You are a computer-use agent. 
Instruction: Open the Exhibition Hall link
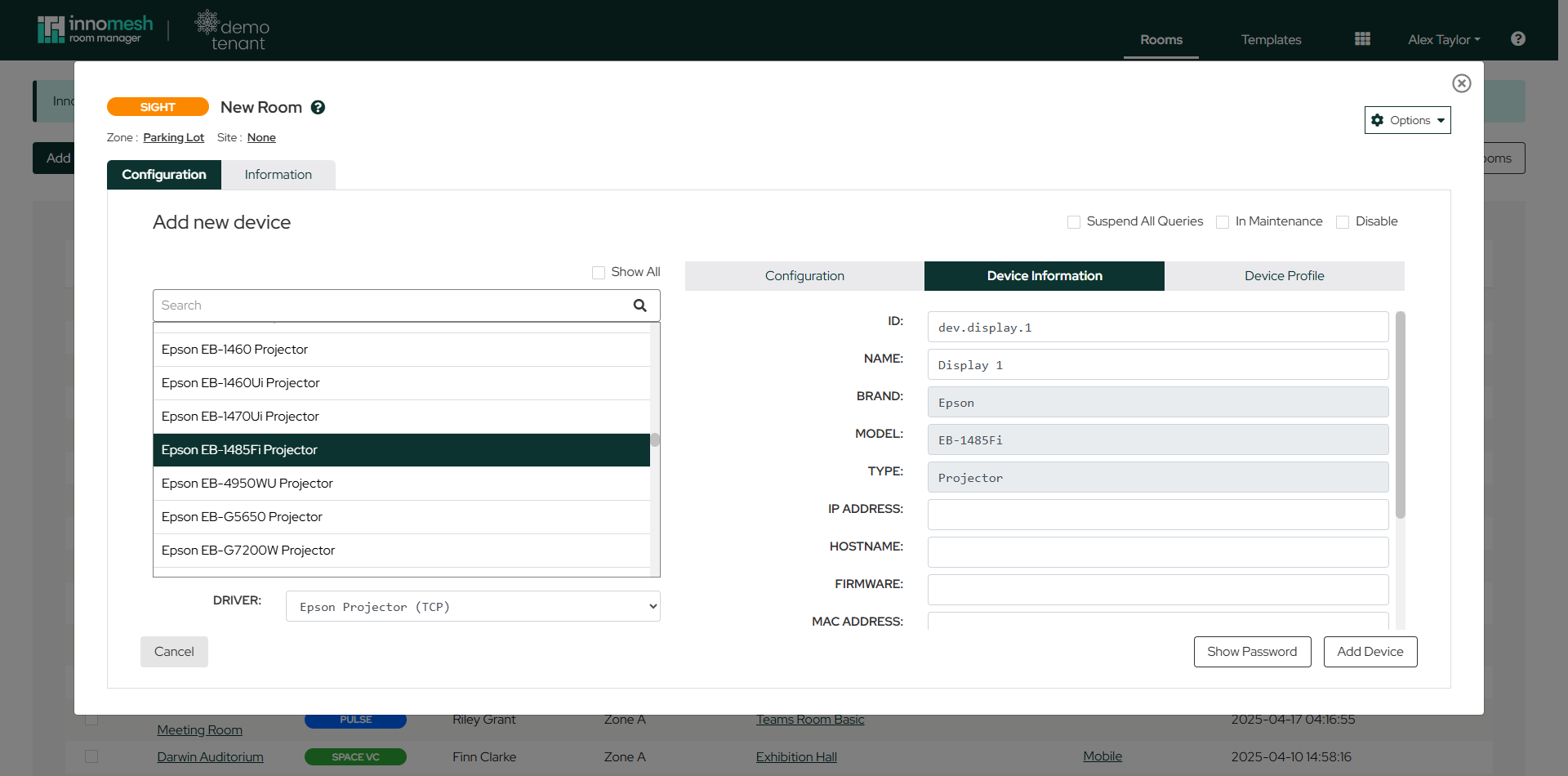point(796,757)
